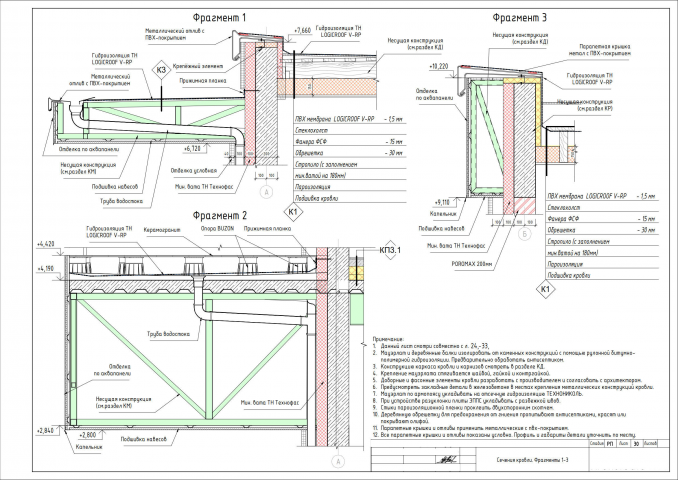Click note 12 "Все парапетные крышки и отливы"
This screenshot has width=678, height=480.
click(x=504, y=435)
